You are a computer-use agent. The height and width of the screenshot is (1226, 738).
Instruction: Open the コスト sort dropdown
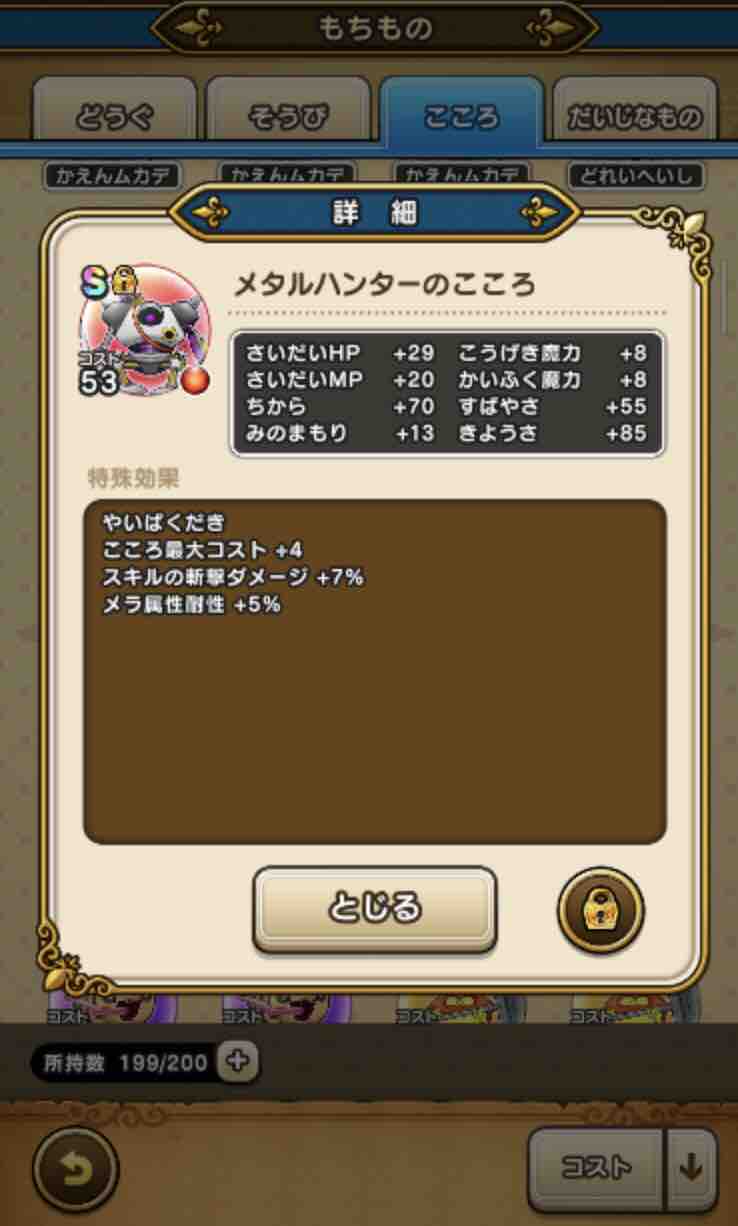pos(597,1167)
